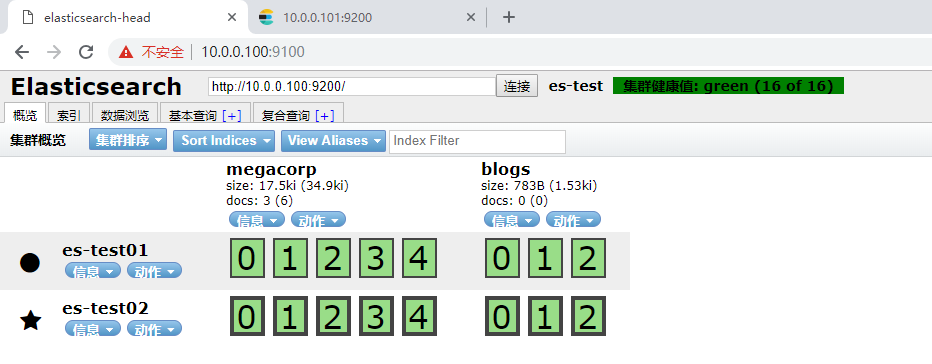Open es-test02 node 动作 dropdown
Viewport: 932px width, 364px height.
click(x=154, y=328)
